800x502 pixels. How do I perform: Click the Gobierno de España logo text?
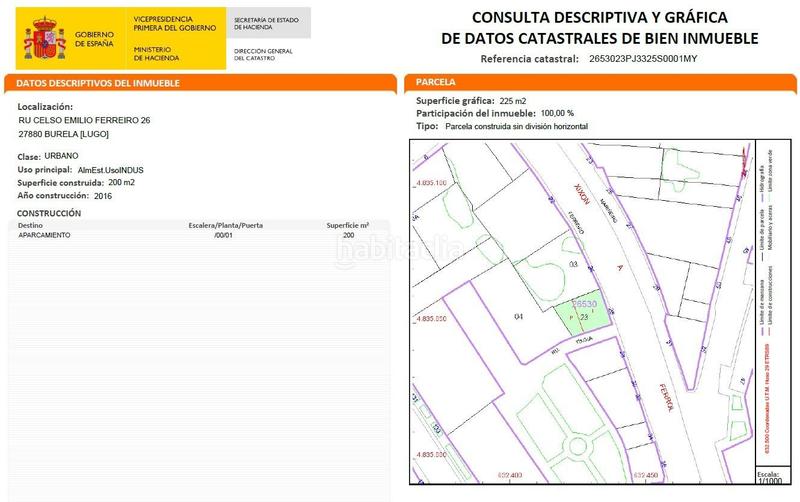point(95,39)
